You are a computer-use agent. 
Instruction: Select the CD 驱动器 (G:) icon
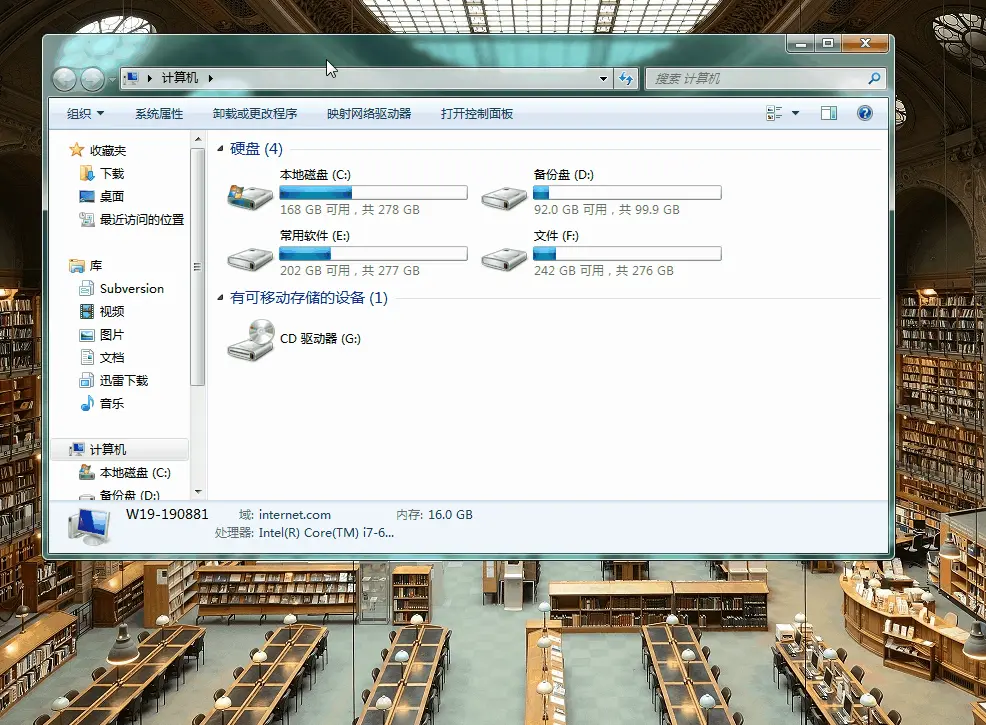251,340
